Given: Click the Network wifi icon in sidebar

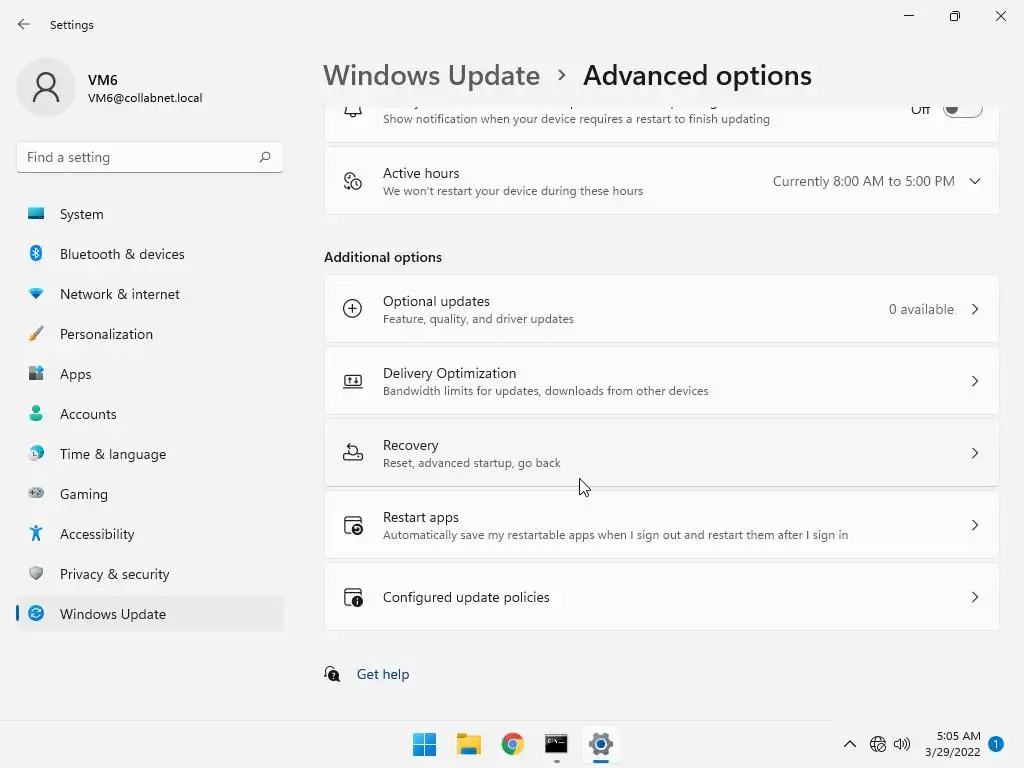Looking at the screenshot, I should tap(36, 294).
